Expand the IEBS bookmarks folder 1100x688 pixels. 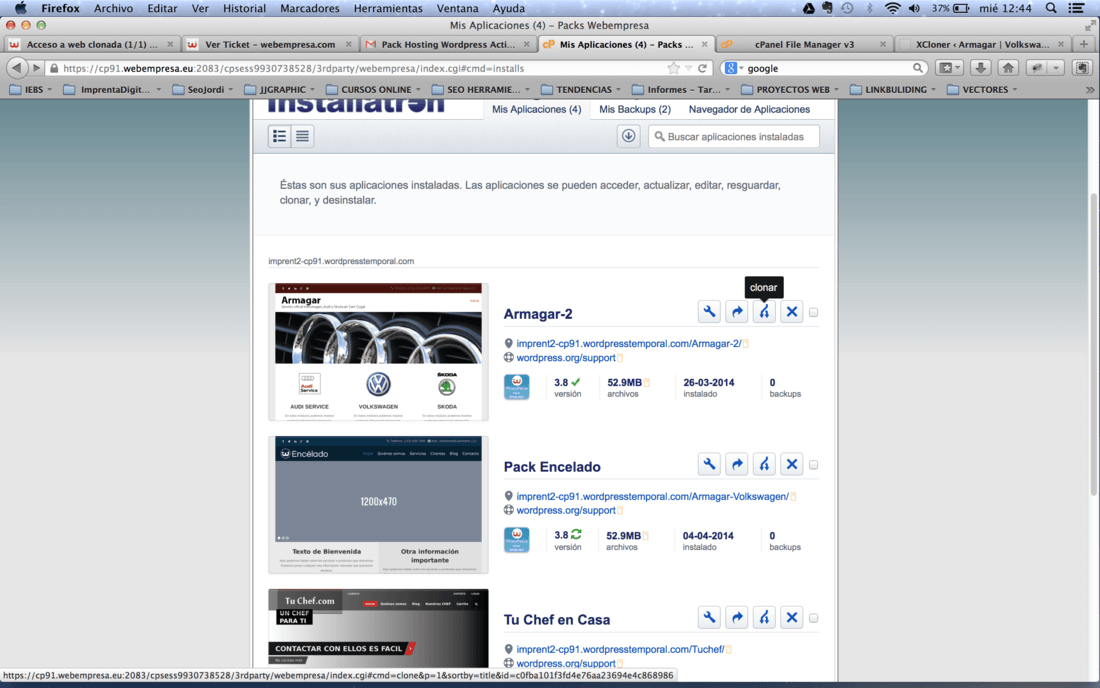[x=31, y=90]
